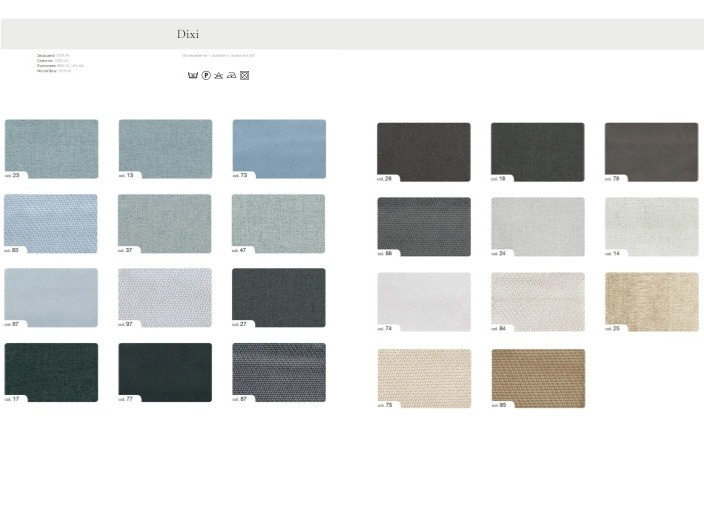
Task: Click the ironing care icon
Action: point(231,75)
